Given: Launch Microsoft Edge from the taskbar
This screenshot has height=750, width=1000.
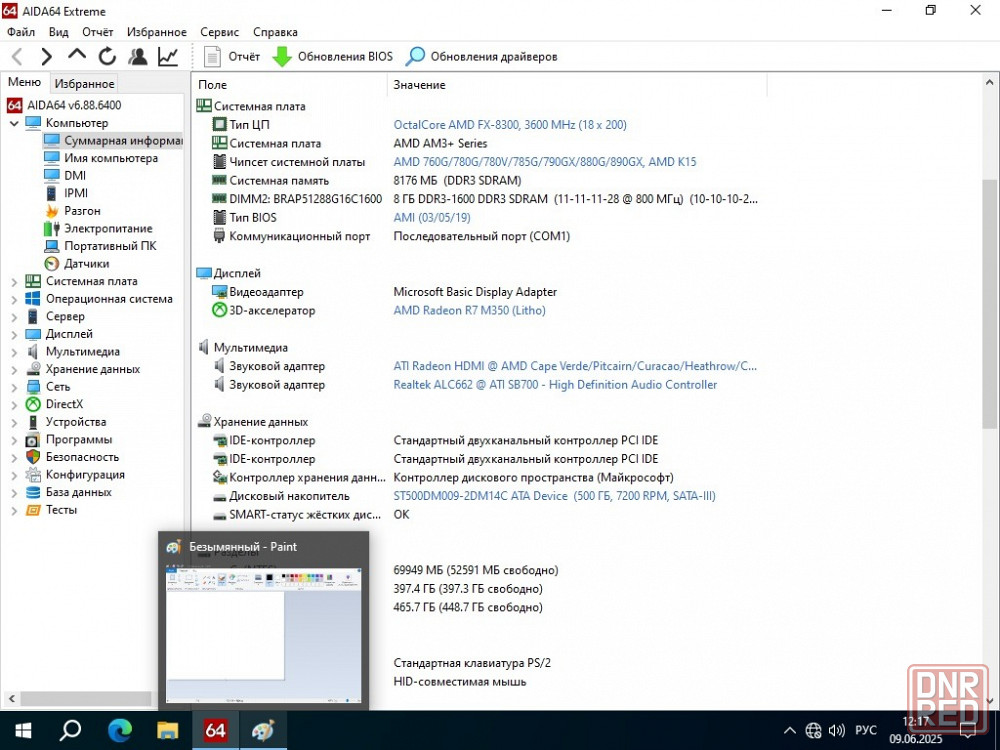Looking at the screenshot, I should pyautogui.click(x=119, y=730).
